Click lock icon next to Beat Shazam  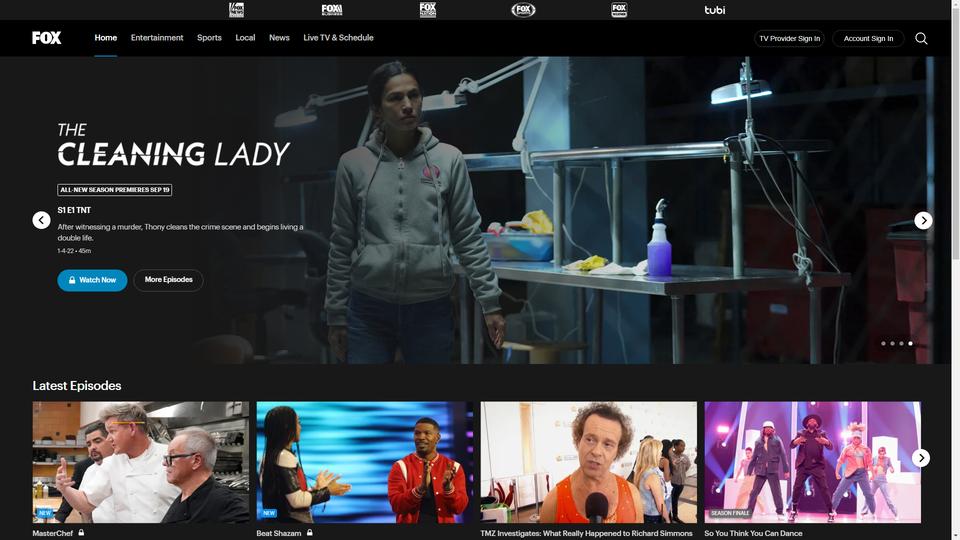(310, 533)
